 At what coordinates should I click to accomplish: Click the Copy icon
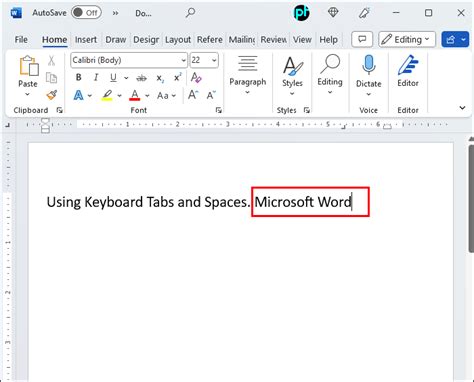pos(51,78)
